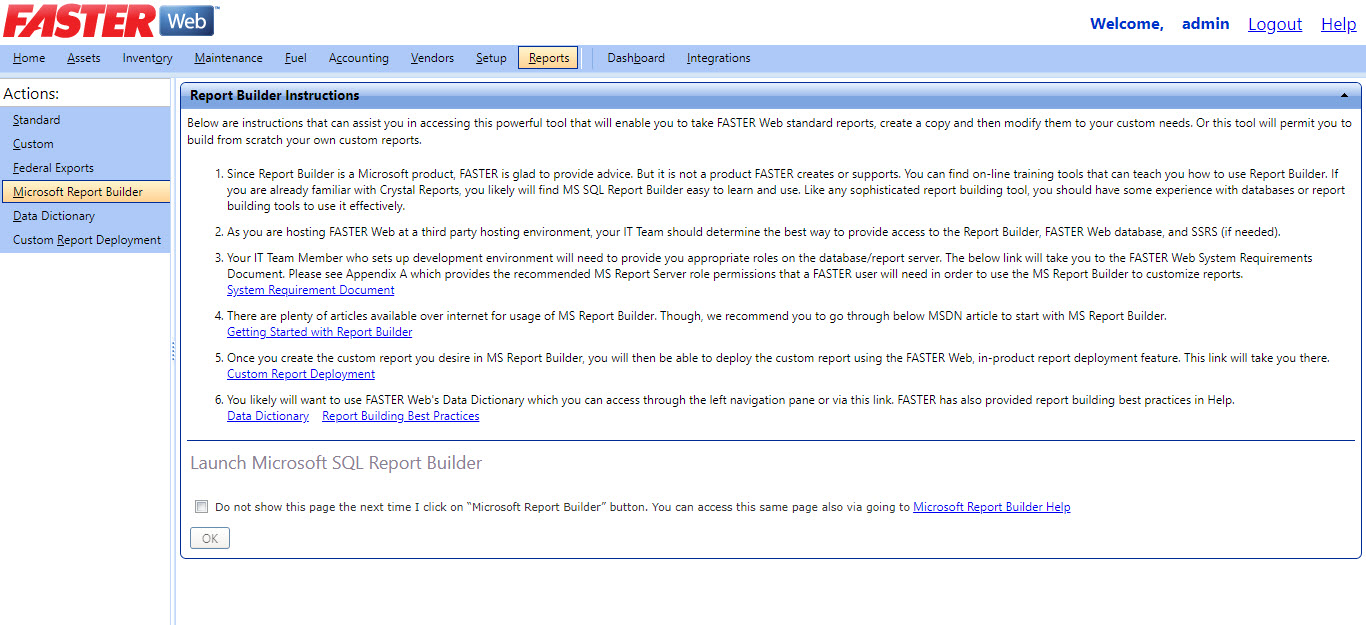The image size is (1366, 625).
Task: Open Report Building Best Practices link
Action: point(400,416)
